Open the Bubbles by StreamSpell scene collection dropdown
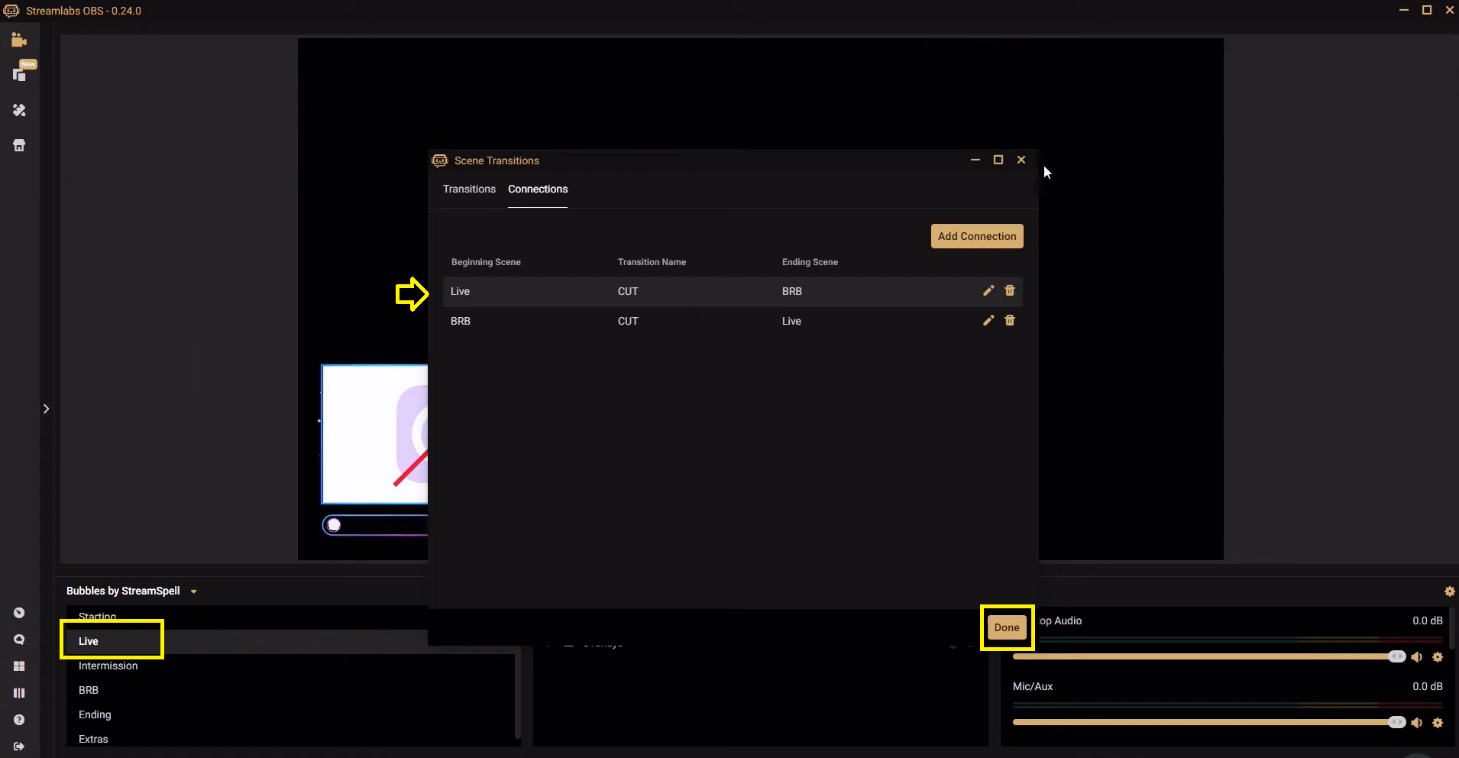The image size is (1459, 758). point(193,591)
